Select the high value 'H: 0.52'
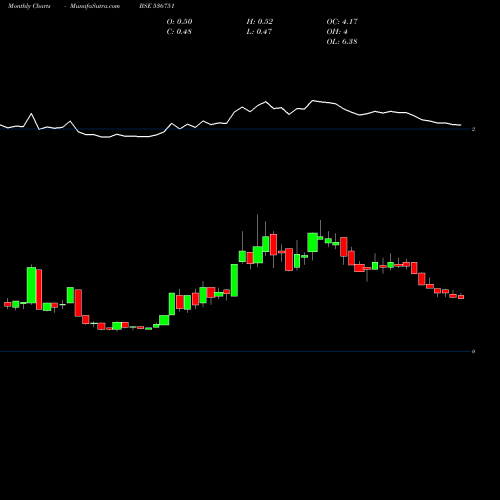The height and width of the screenshot is (500, 500). click(x=260, y=22)
